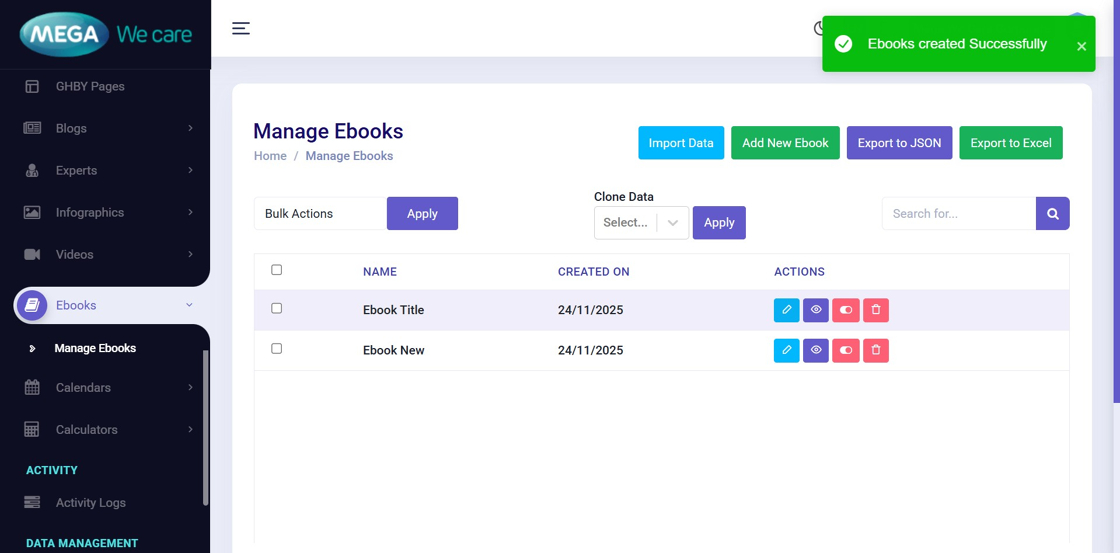Click edit pencil icon for Ebook New

tap(786, 350)
